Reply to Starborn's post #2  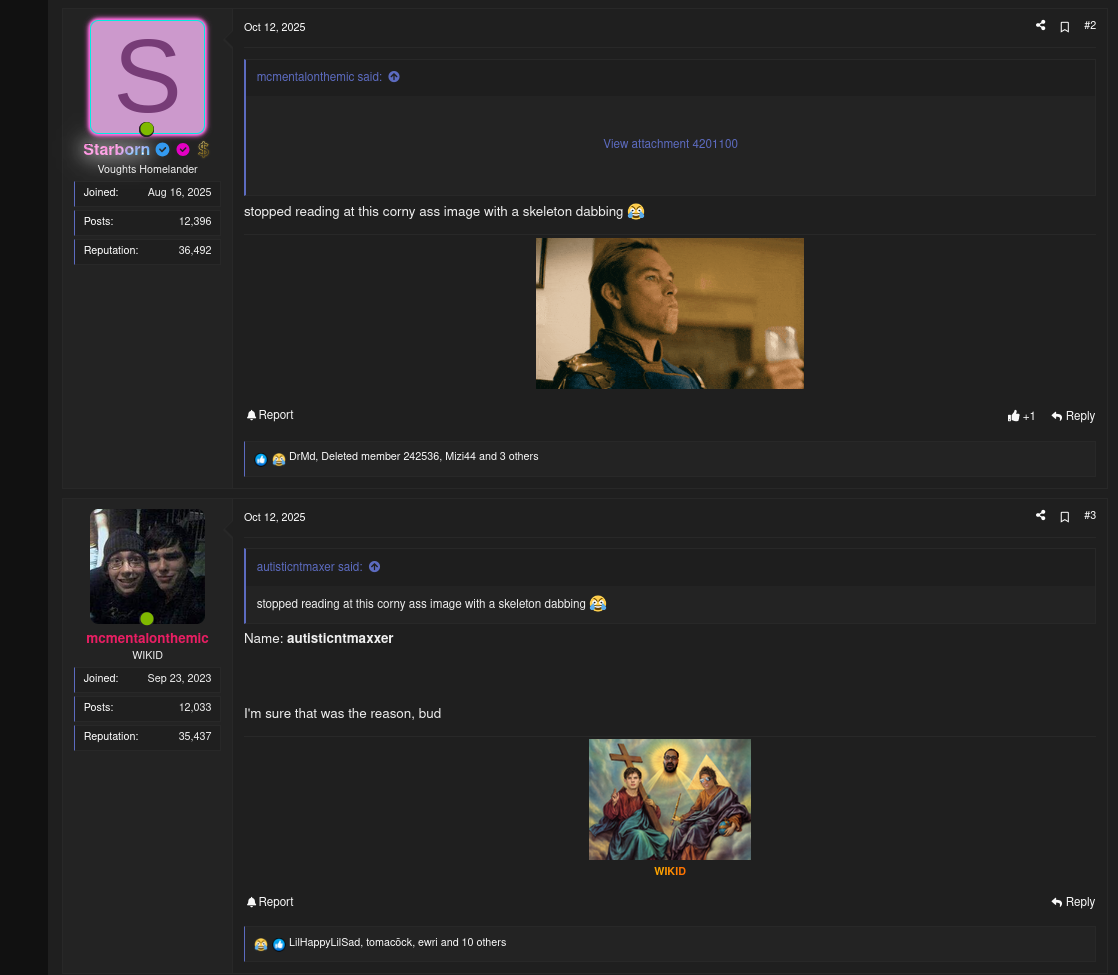(1073, 417)
